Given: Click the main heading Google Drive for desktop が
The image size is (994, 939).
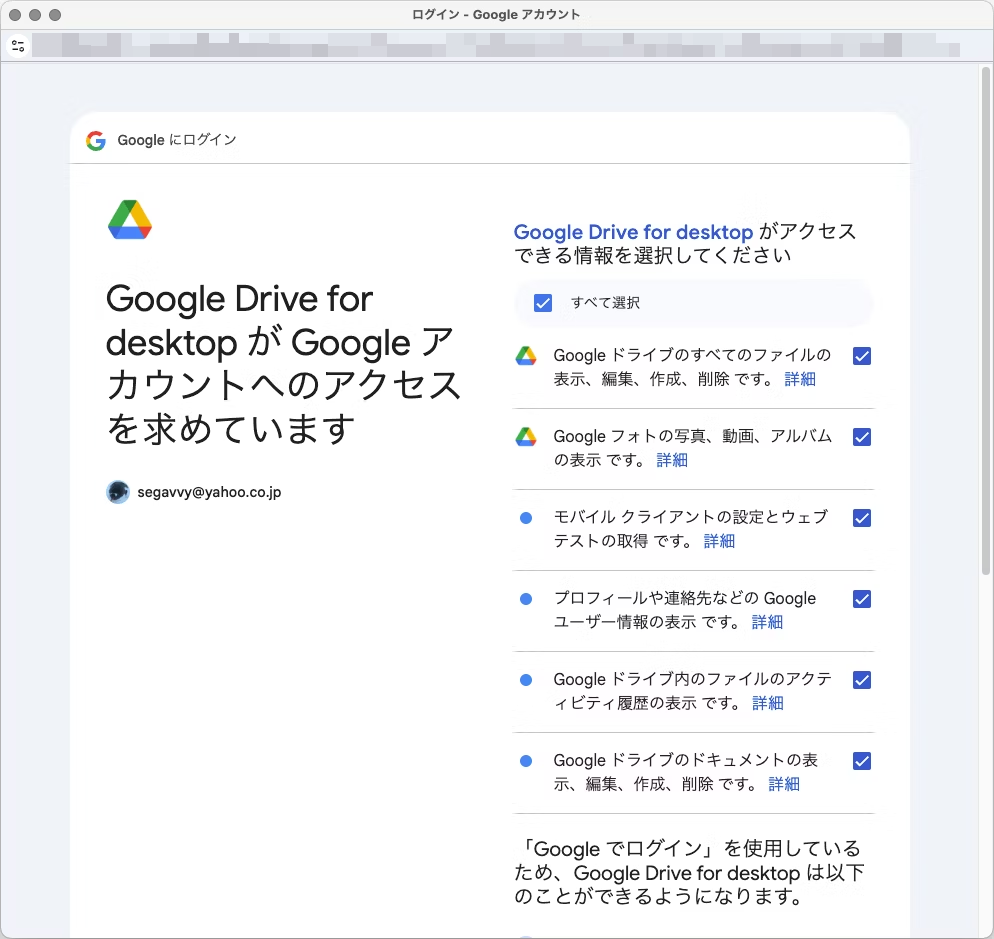Looking at the screenshot, I should click(x=283, y=364).
